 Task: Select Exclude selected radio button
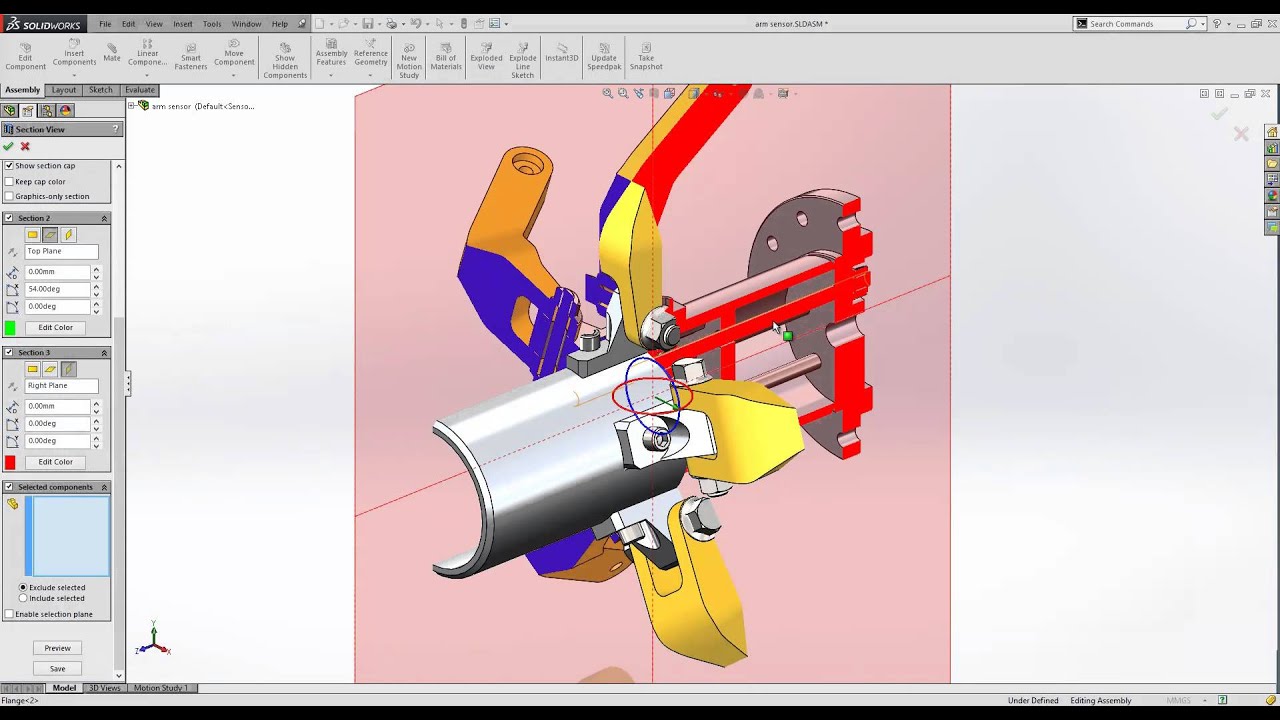pyautogui.click(x=23, y=588)
